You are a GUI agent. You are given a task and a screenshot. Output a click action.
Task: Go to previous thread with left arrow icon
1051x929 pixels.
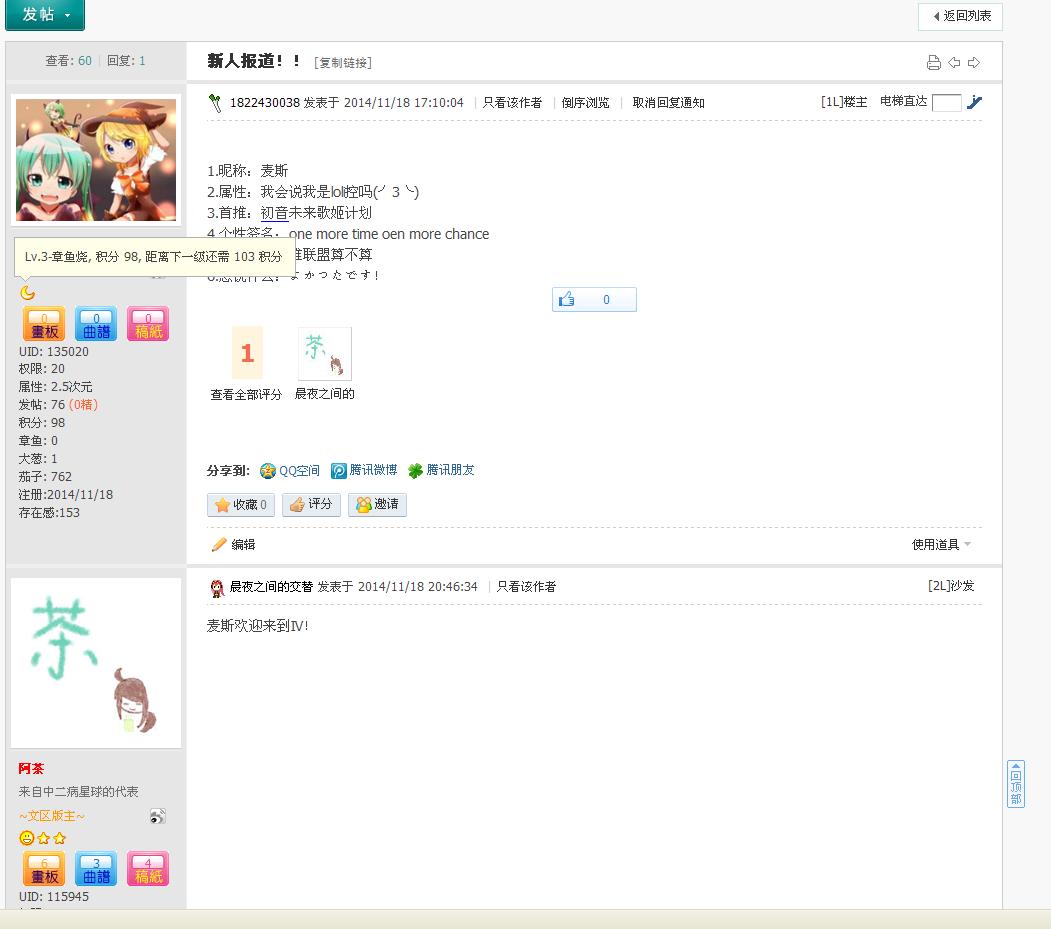point(954,62)
